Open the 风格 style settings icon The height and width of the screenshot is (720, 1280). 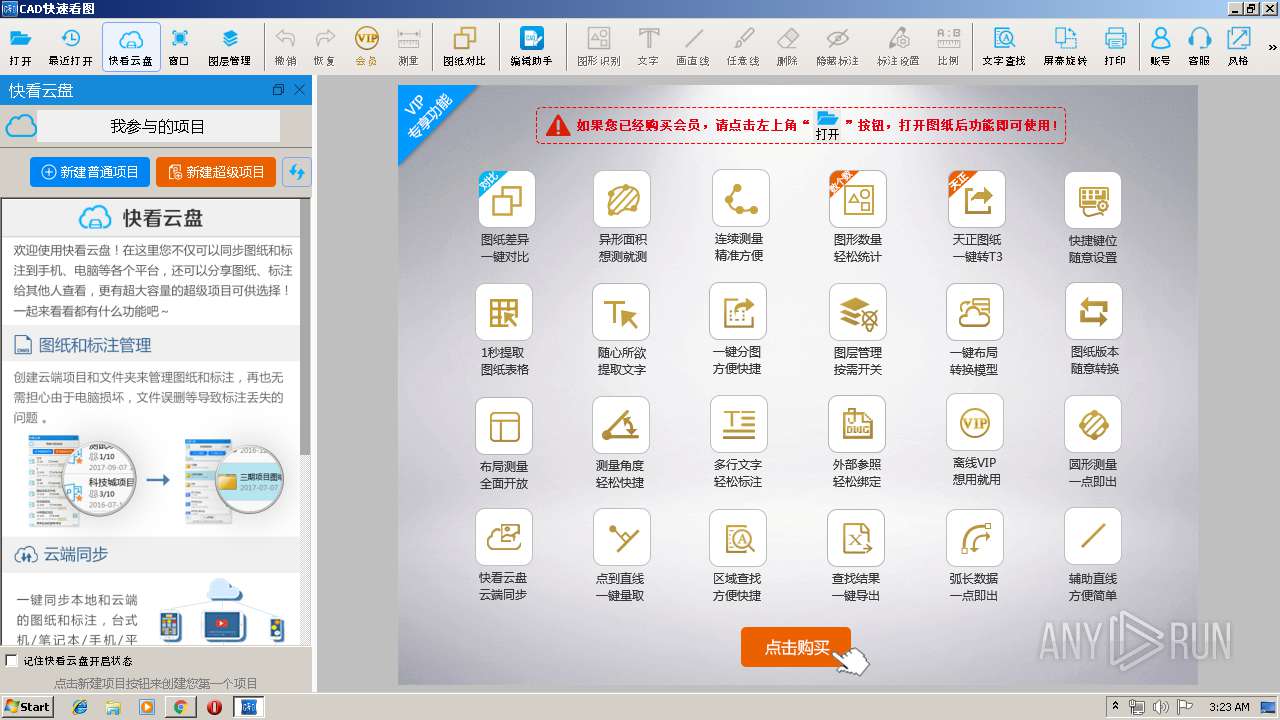tap(1238, 47)
